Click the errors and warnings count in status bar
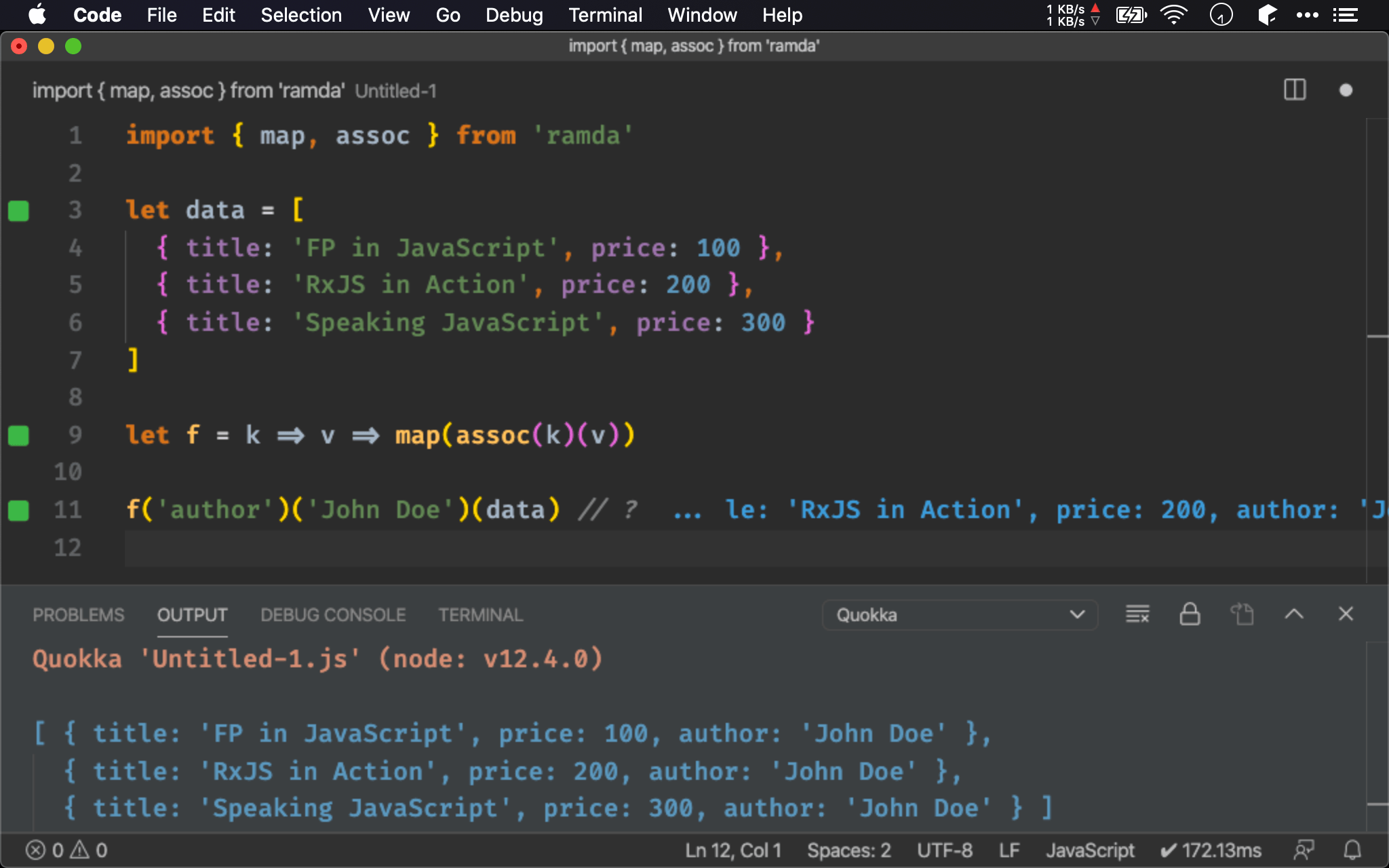The height and width of the screenshot is (868, 1389). (x=66, y=850)
